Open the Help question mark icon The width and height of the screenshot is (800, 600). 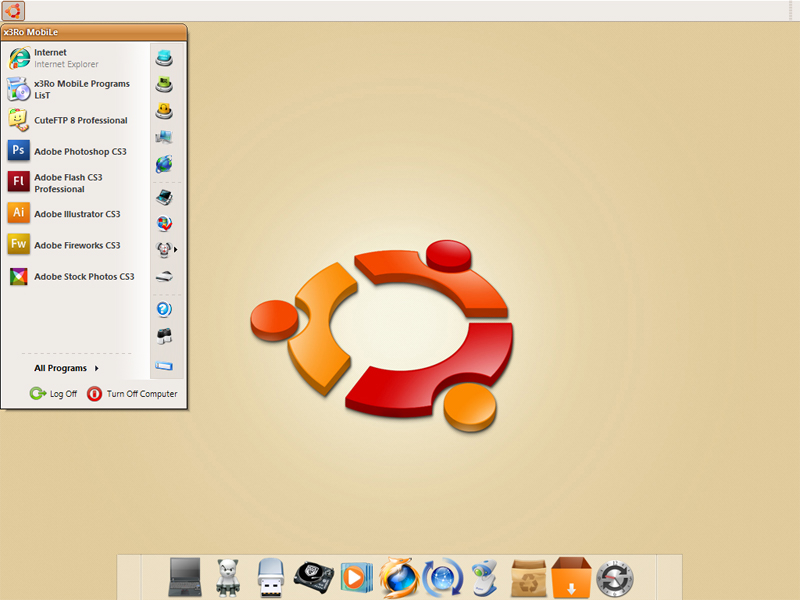164,309
